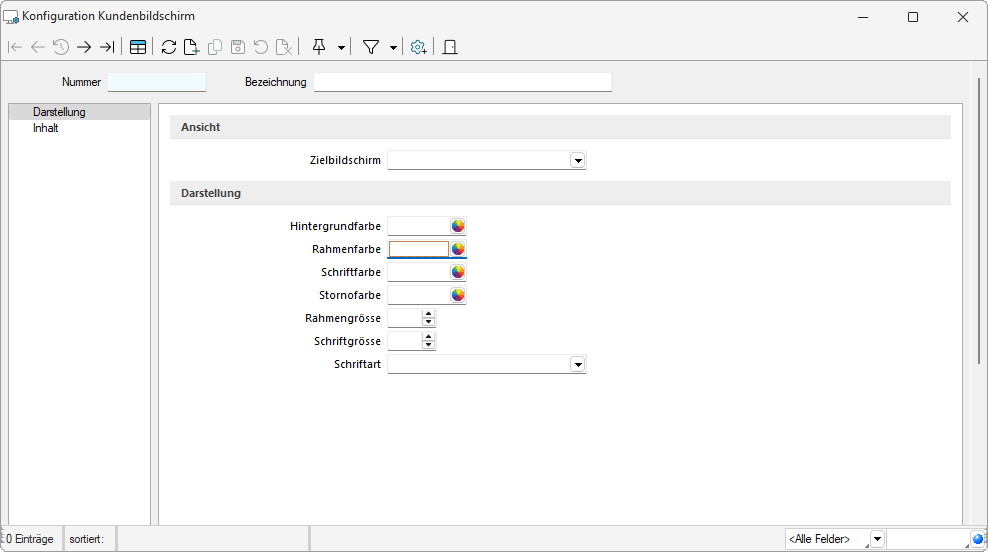The height and width of the screenshot is (552, 988).
Task: Click the filter funnel icon
Action: (x=371, y=47)
